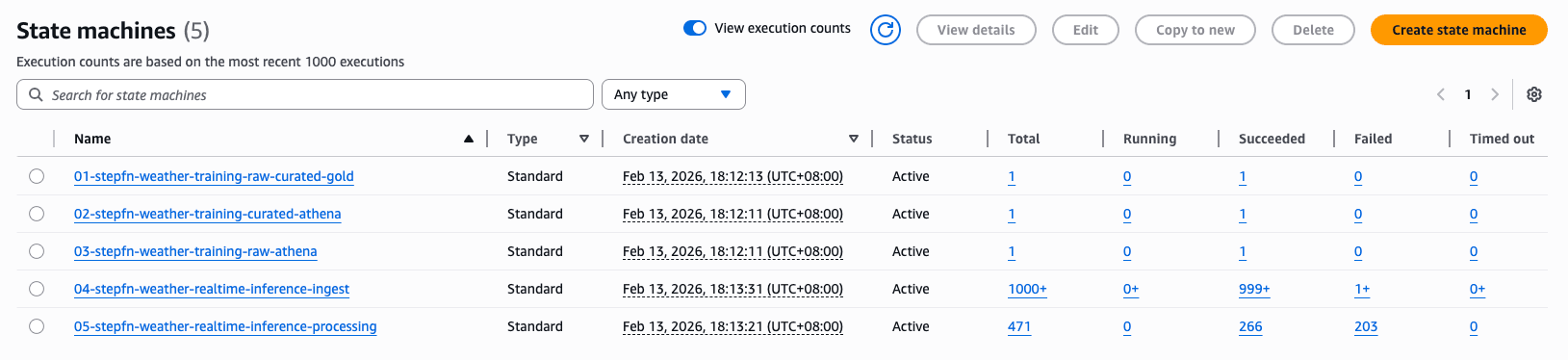Image resolution: width=1568 pixels, height=360 pixels.
Task: Open 04-stepfn-weather-realtime-inference-ingest link
Action: [212, 289]
